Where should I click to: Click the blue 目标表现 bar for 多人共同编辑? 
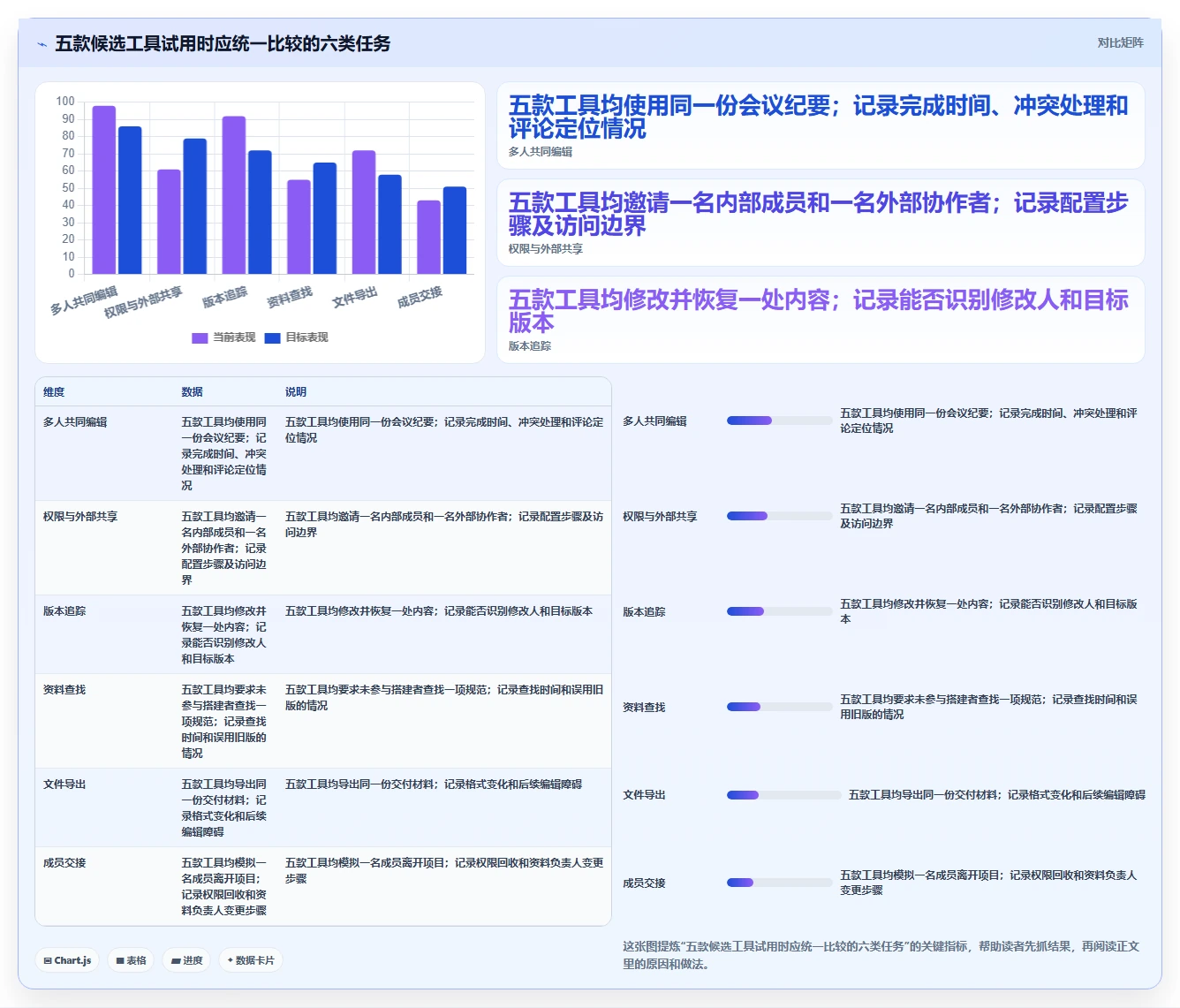130,201
